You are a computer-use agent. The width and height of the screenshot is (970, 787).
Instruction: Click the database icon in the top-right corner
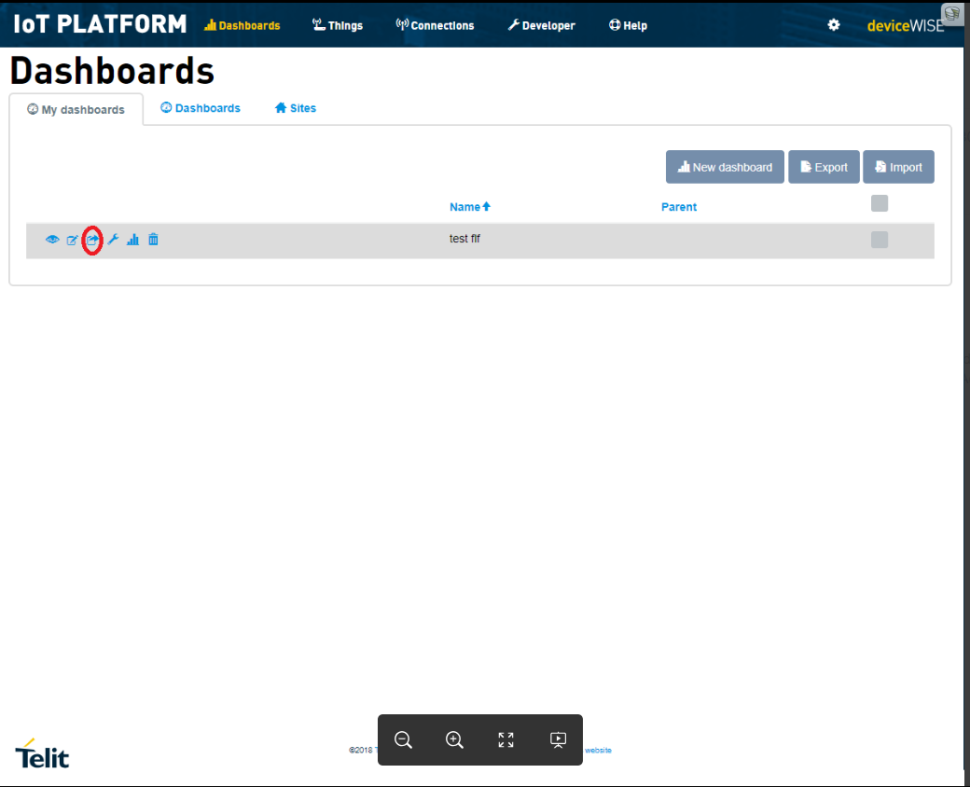(x=951, y=14)
